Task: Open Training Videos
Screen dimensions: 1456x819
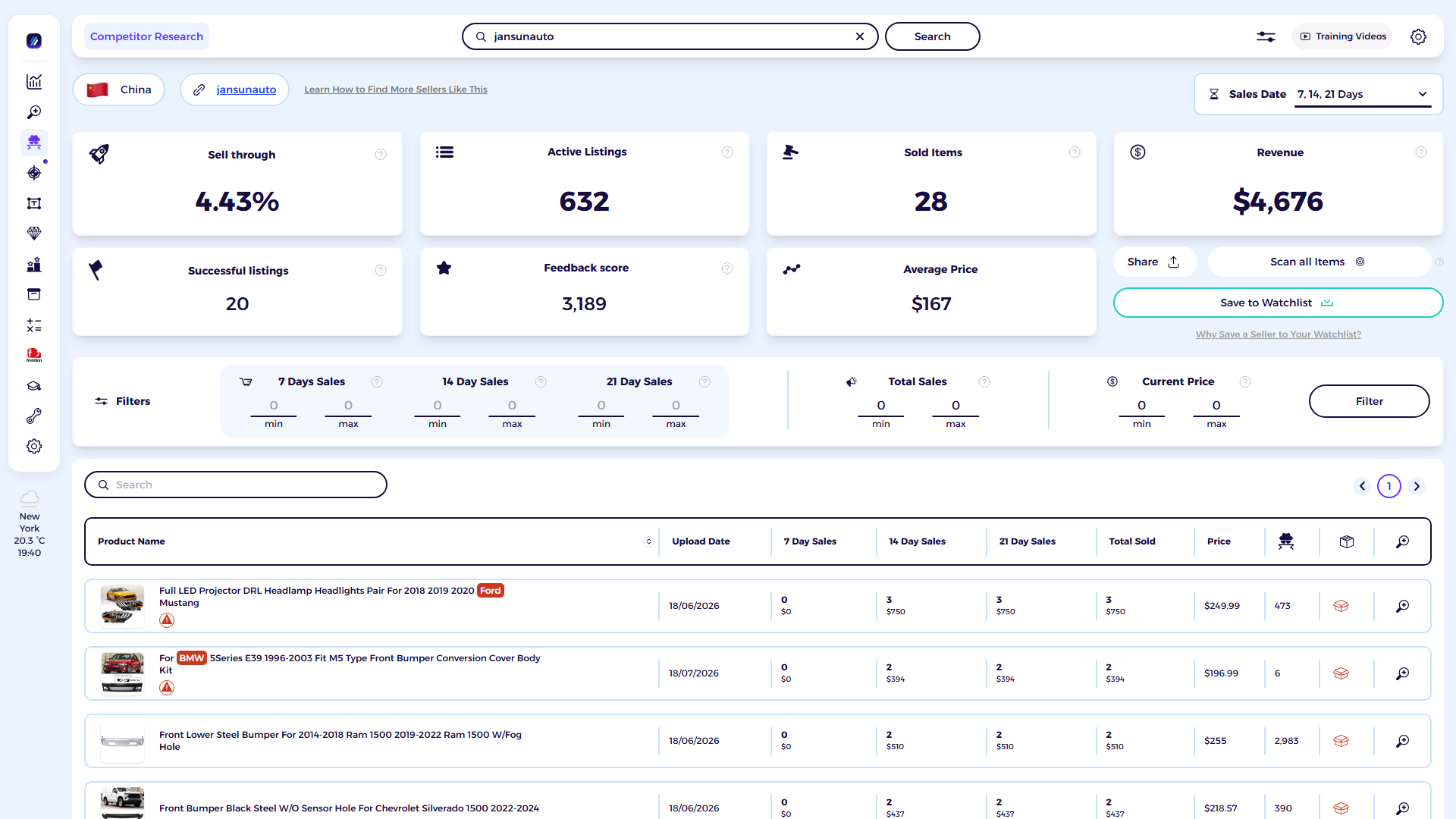Action: click(x=1342, y=36)
